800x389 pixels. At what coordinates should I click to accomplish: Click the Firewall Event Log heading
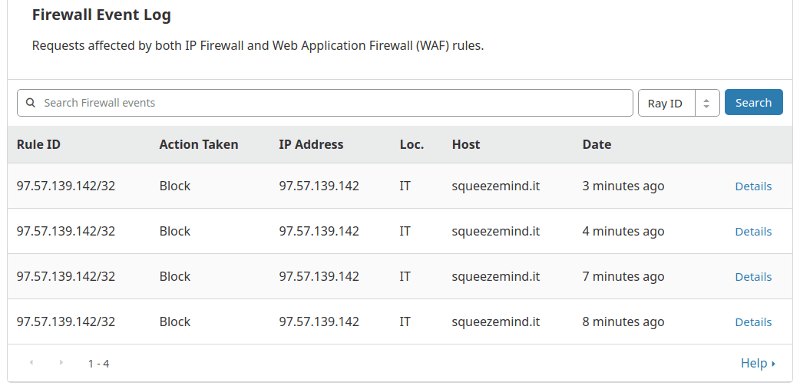[101, 15]
